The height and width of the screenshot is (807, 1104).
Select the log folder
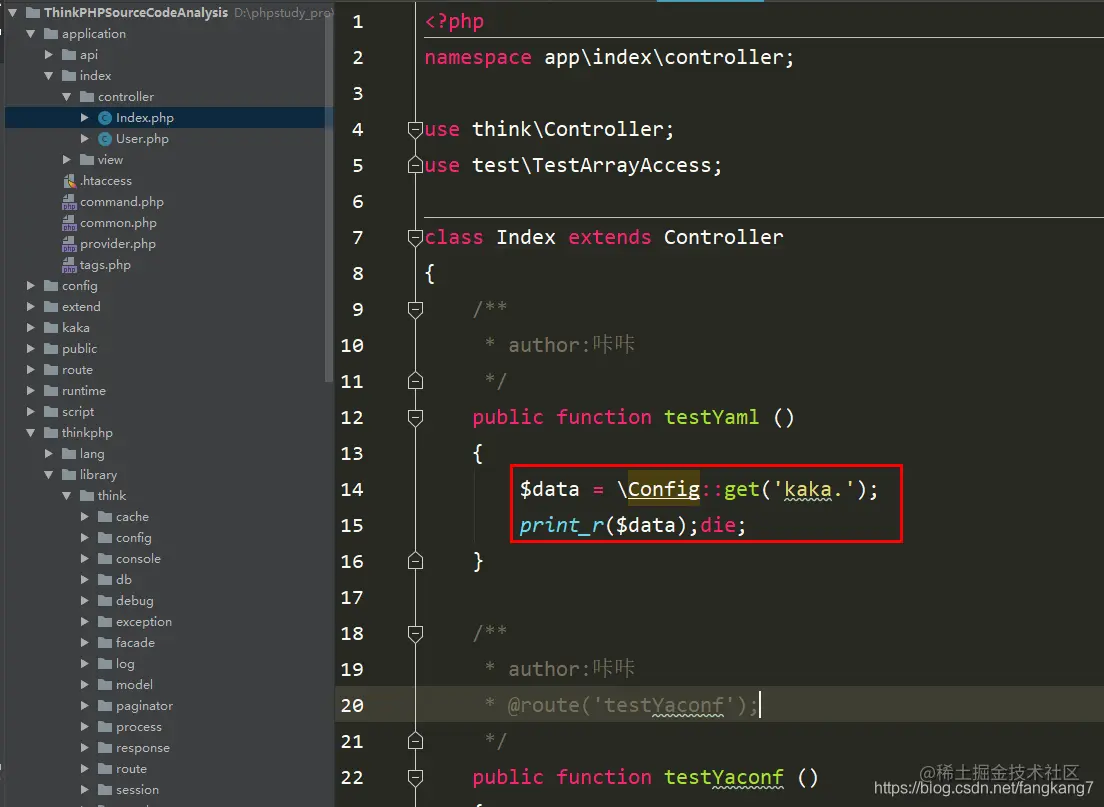125,664
